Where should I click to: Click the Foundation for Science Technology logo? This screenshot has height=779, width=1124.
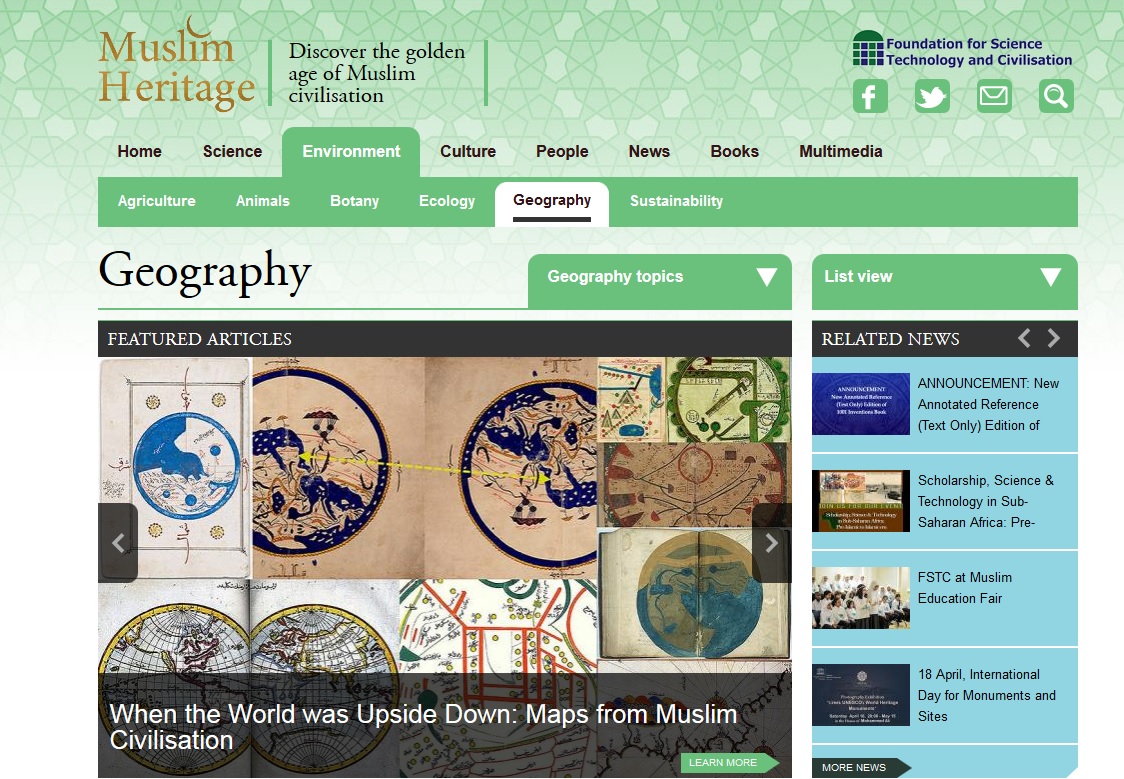(960, 50)
